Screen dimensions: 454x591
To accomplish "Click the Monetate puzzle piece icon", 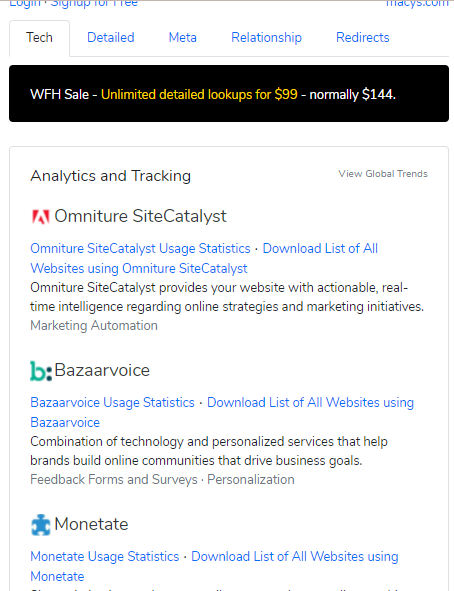I will pyautogui.click(x=40, y=525).
